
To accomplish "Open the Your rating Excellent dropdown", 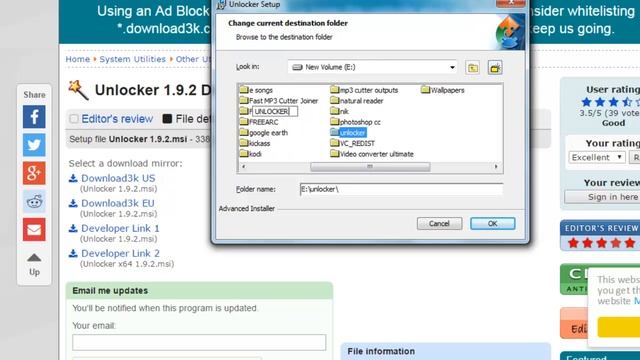I will (x=597, y=158).
